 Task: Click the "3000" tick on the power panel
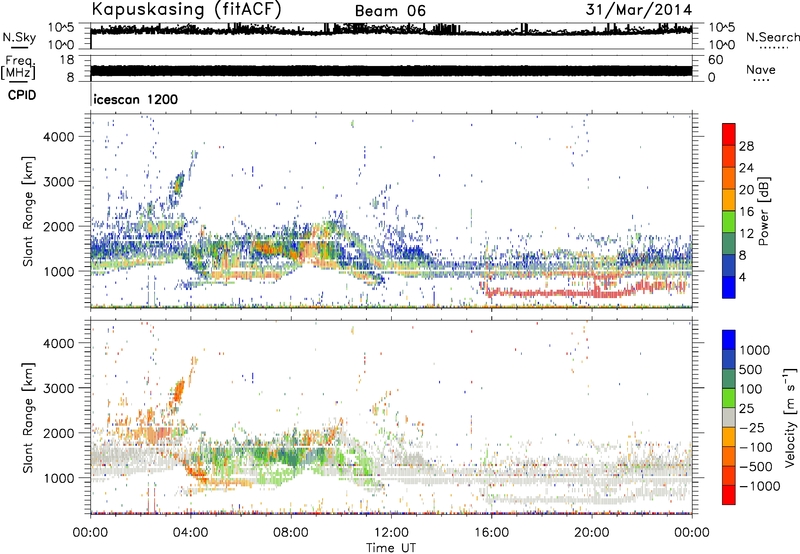(59, 182)
